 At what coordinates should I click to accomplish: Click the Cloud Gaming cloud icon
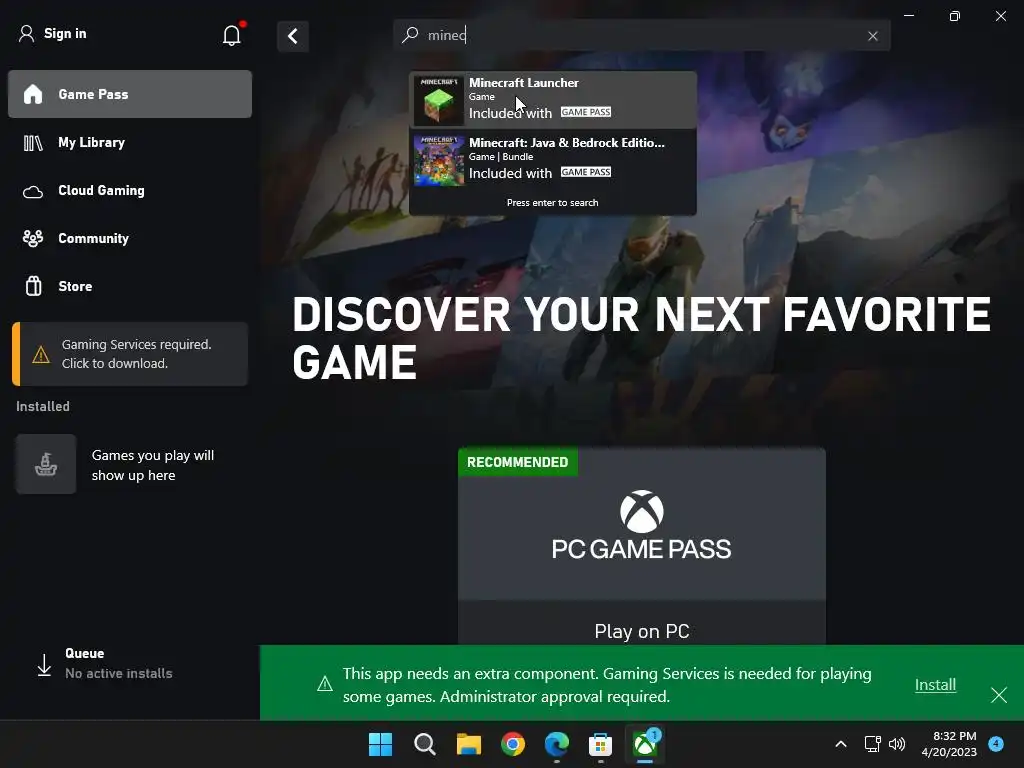pyautogui.click(x=33, y=192)
